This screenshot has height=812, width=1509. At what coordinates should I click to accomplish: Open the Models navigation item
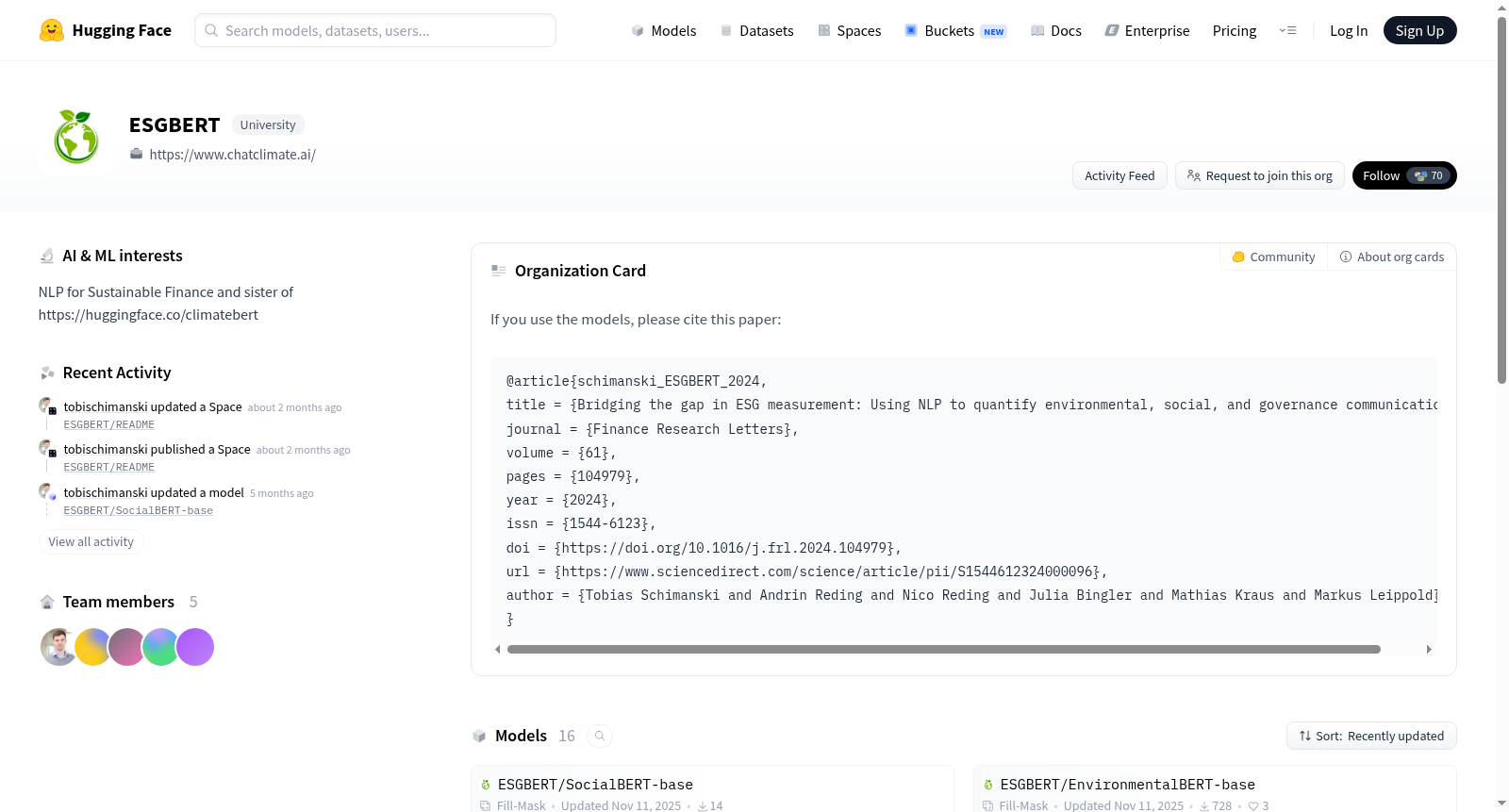point(664,31)
